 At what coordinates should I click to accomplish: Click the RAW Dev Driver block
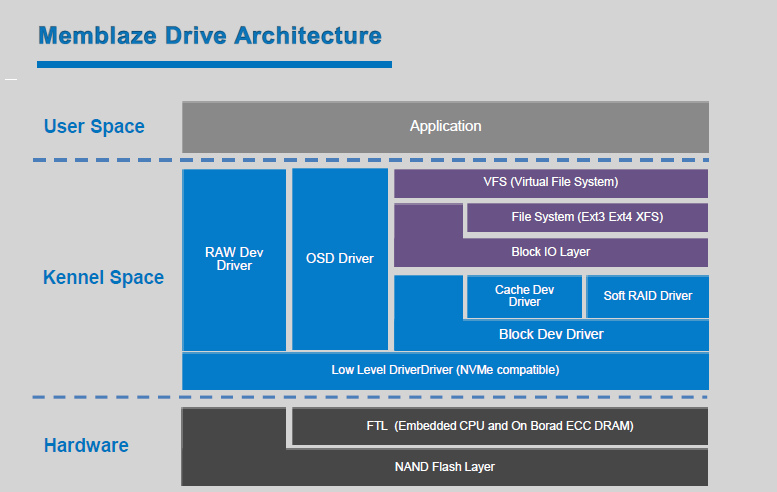click(234, 260)
